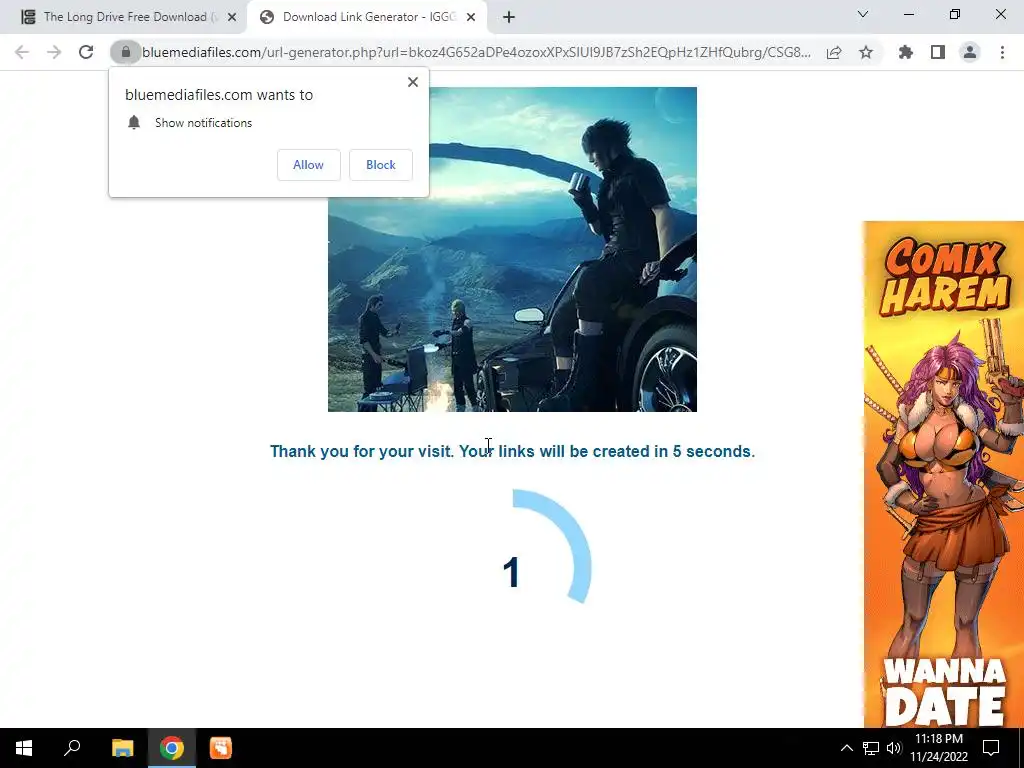
Task: Minimize the Chrome window
Action: [908, 14]
